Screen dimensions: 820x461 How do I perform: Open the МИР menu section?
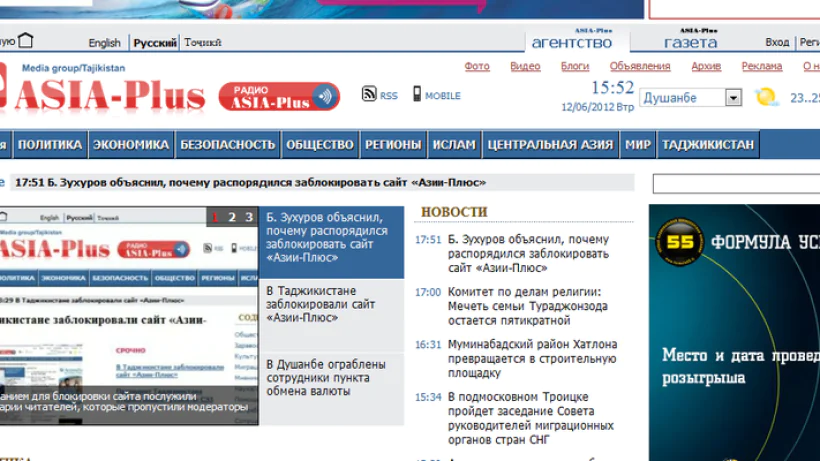pyautogui.click(x=638, y=145)
